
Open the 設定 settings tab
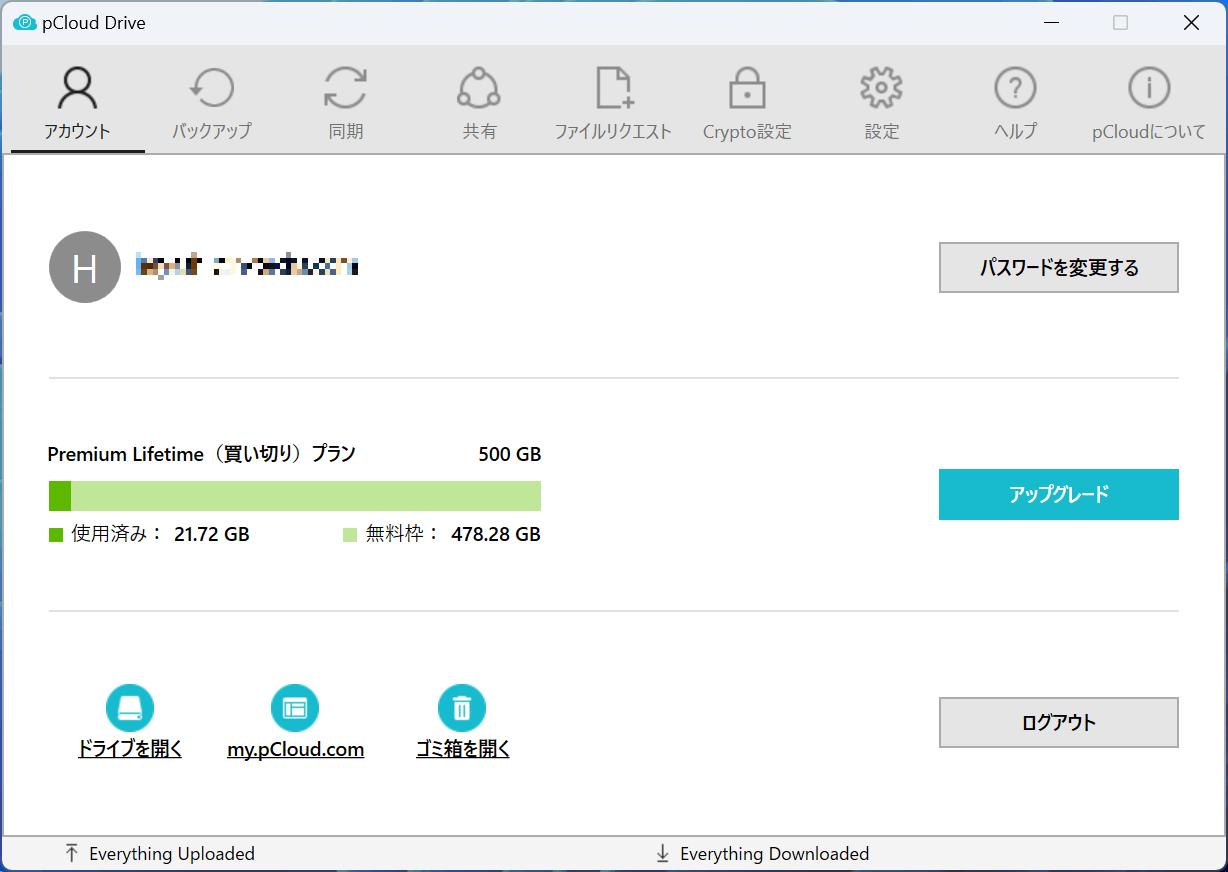coord(881,104)
